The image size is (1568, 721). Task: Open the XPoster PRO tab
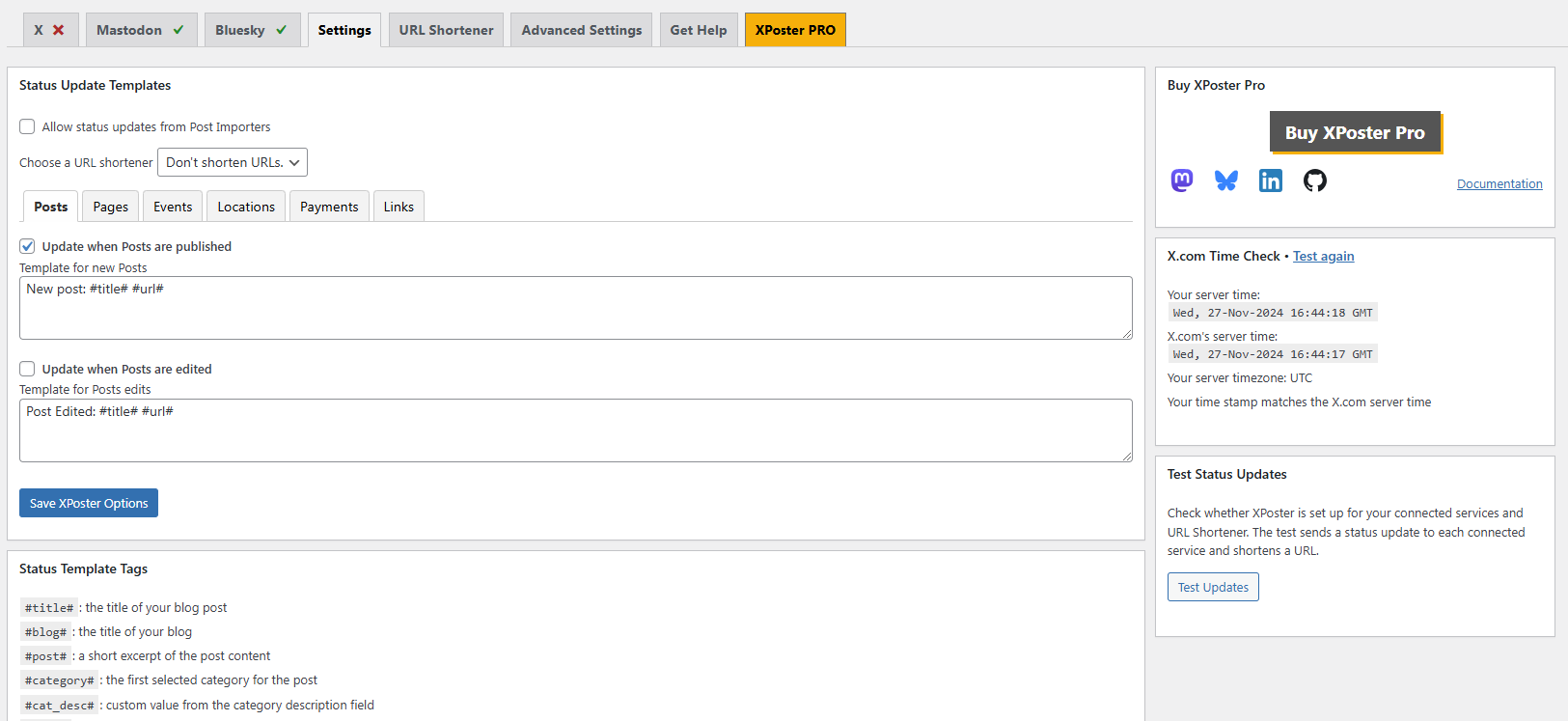[x=795, y=30]
